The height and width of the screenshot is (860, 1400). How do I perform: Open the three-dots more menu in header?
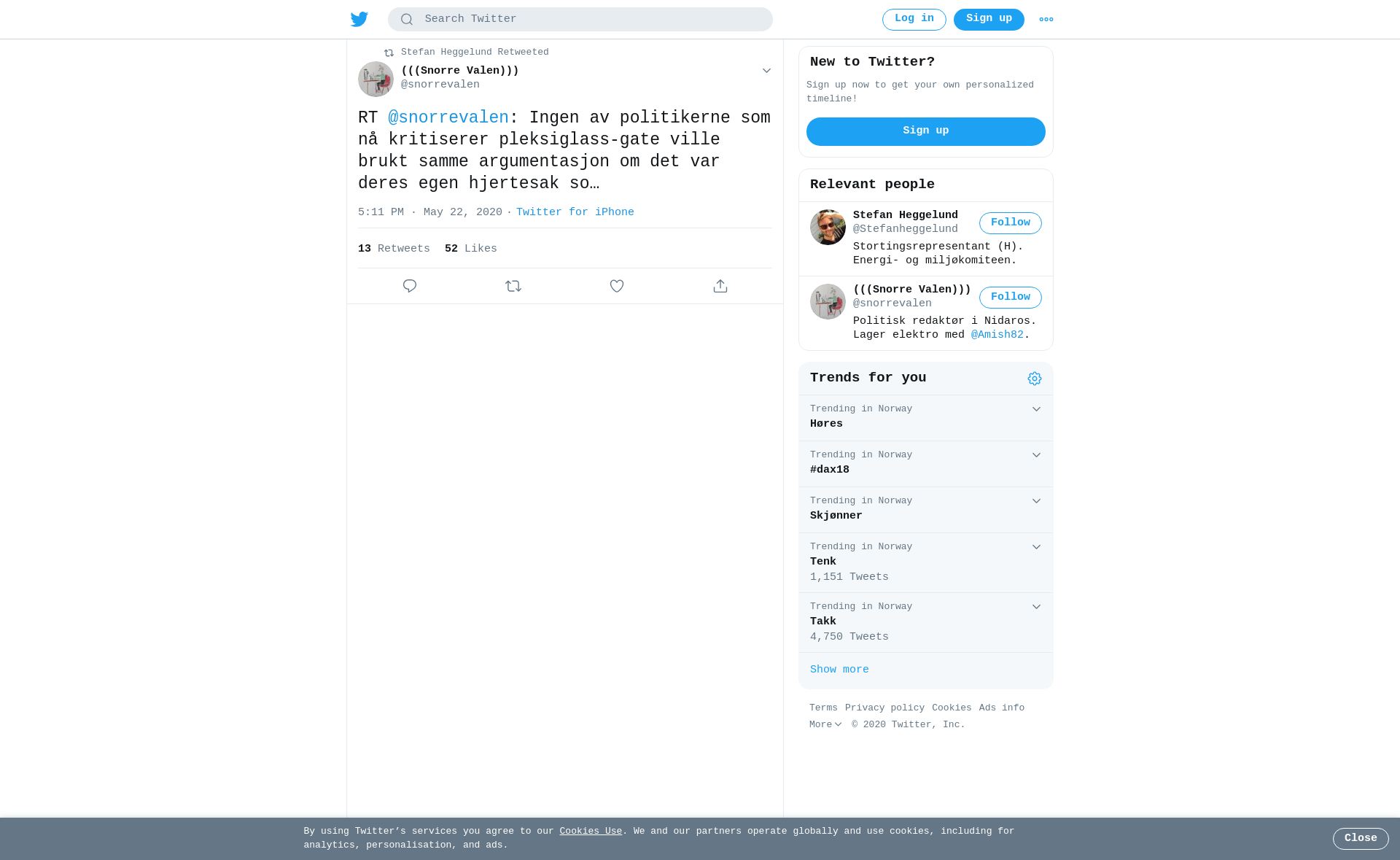(x=1046, y=20)
